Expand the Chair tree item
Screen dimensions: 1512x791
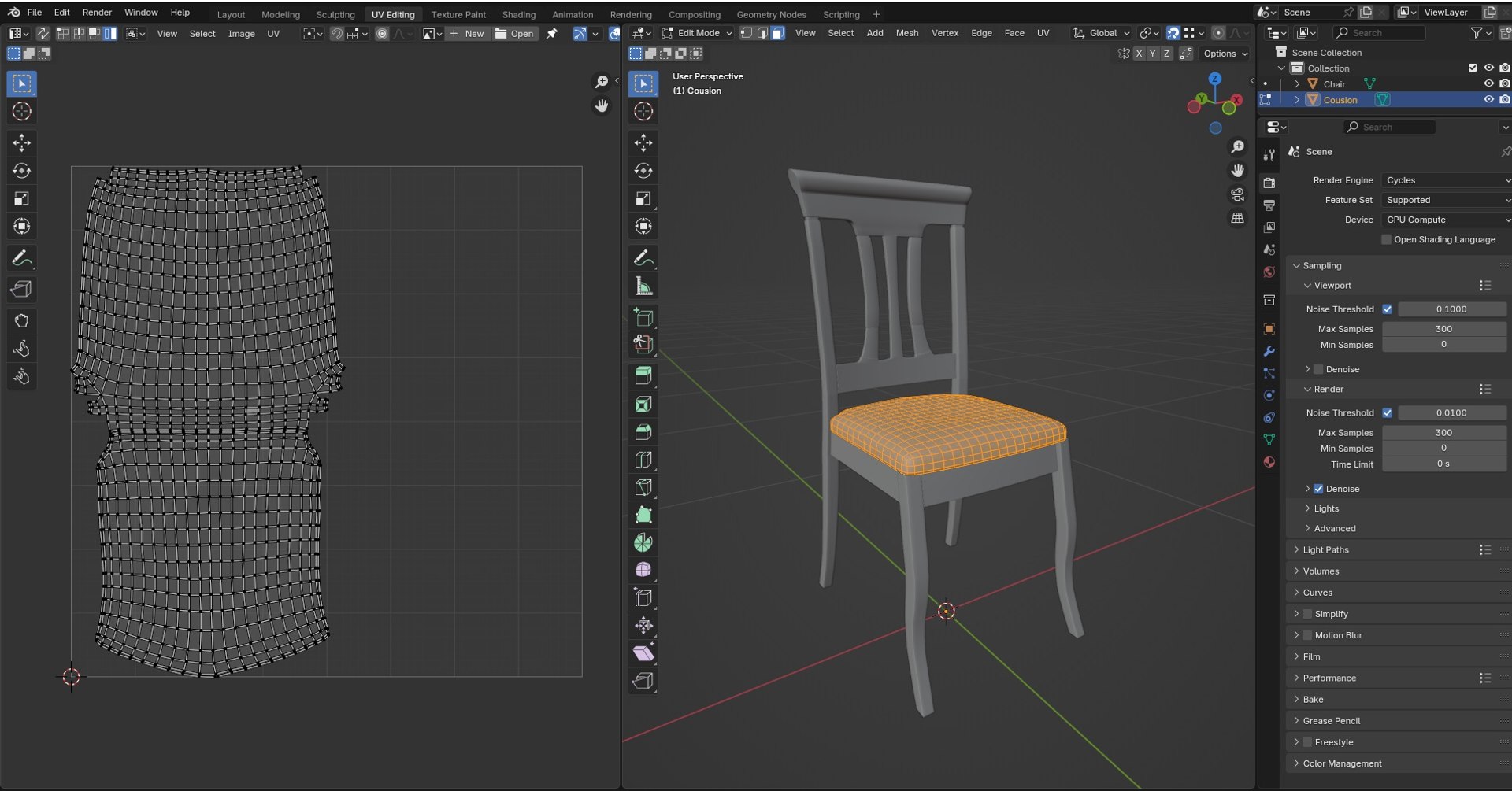(x=1297, y=84)
